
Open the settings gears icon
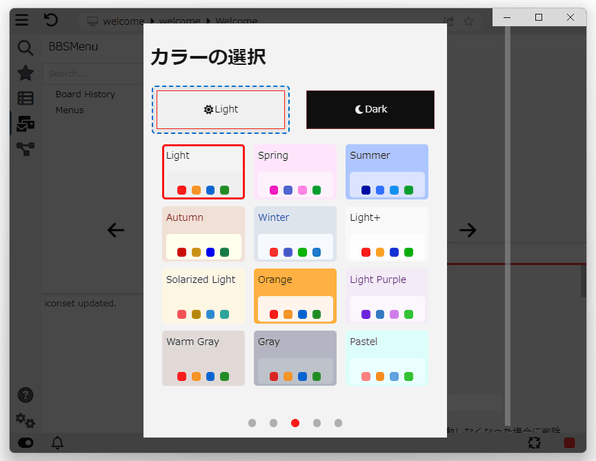click(25, 421)
